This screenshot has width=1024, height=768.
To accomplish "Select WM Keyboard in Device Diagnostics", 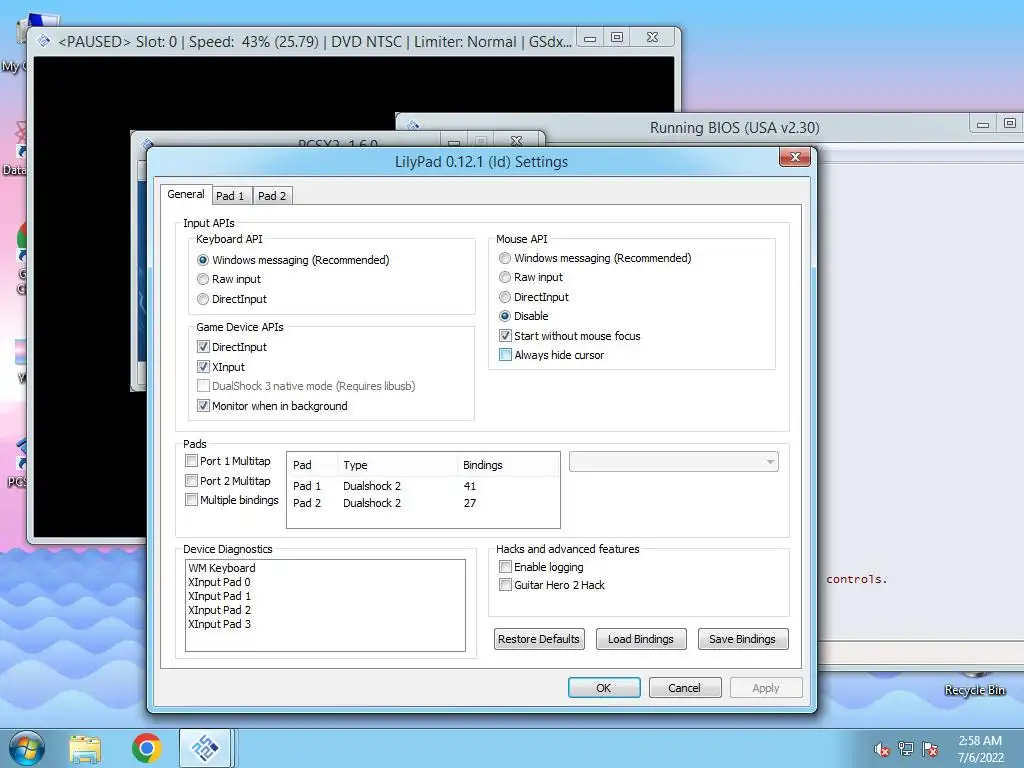I will coord(222,568).
